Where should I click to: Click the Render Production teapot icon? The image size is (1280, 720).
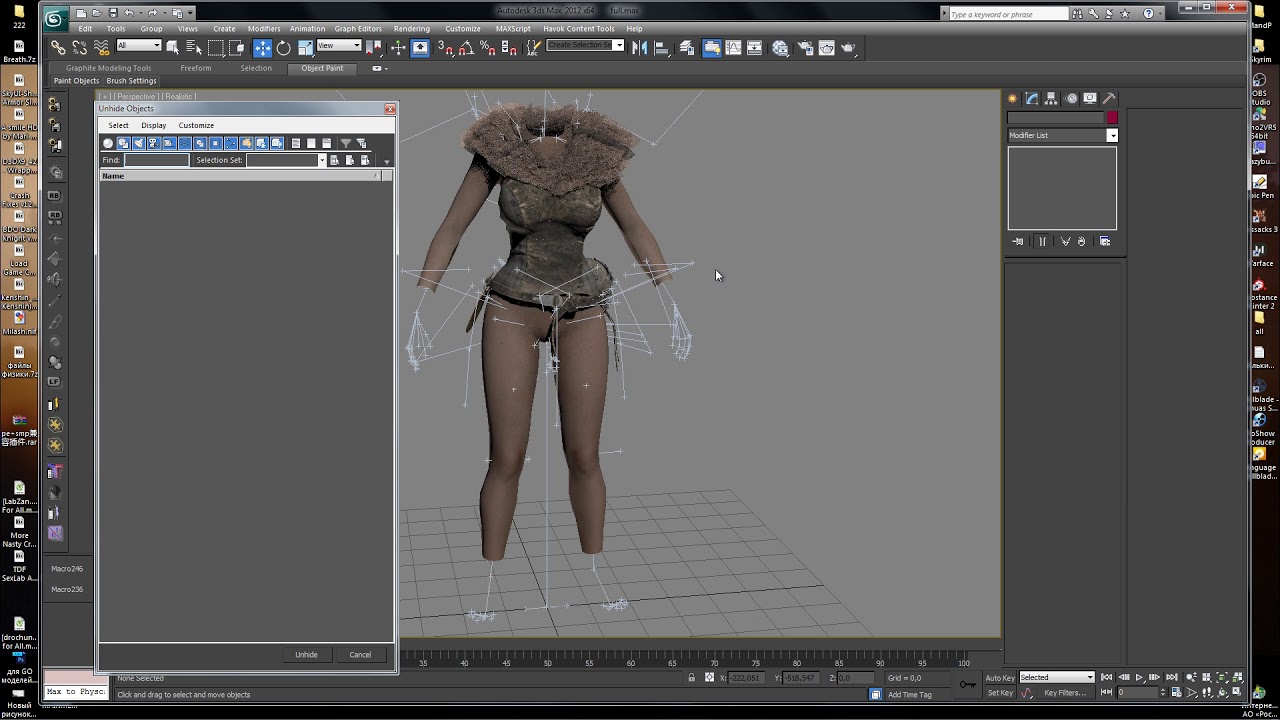848,48
